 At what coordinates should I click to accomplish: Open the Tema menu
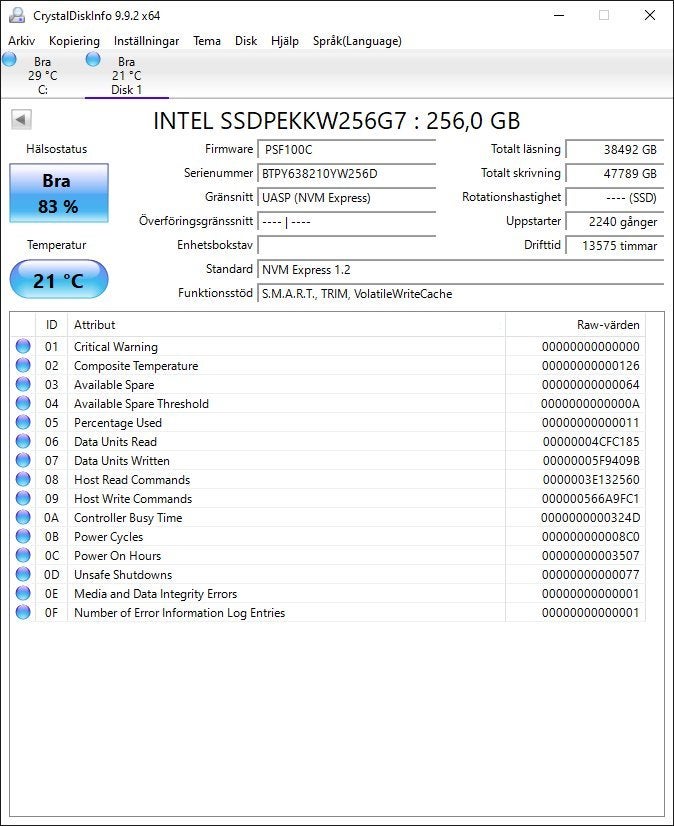(x=207, y=41)
